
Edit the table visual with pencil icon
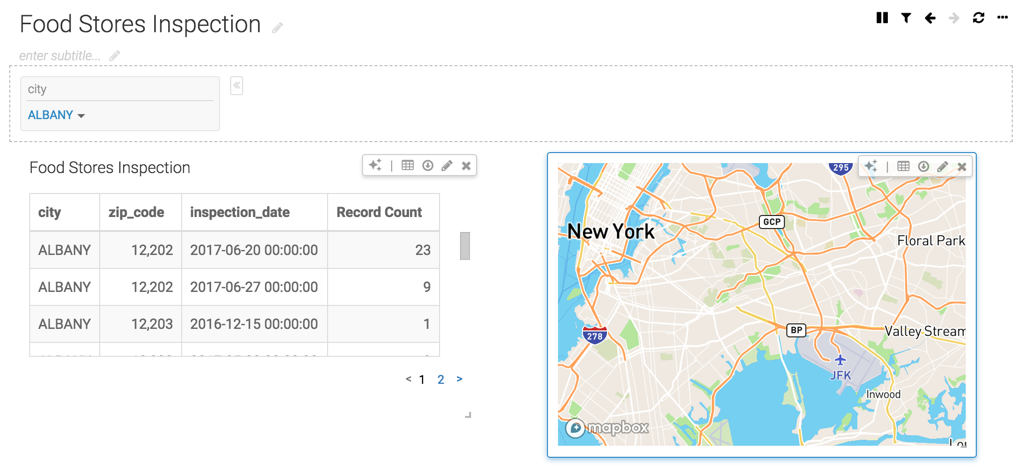tap(447, 166)
